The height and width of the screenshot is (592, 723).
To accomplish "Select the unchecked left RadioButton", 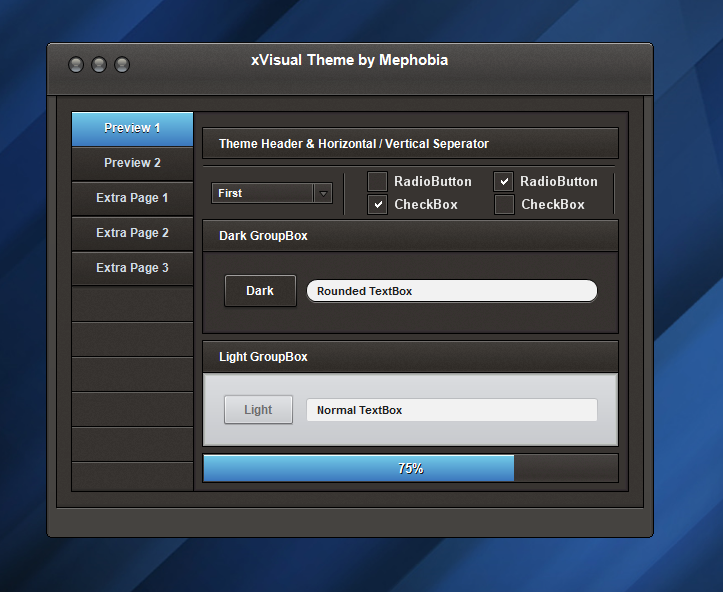I will tap(378, 181).
